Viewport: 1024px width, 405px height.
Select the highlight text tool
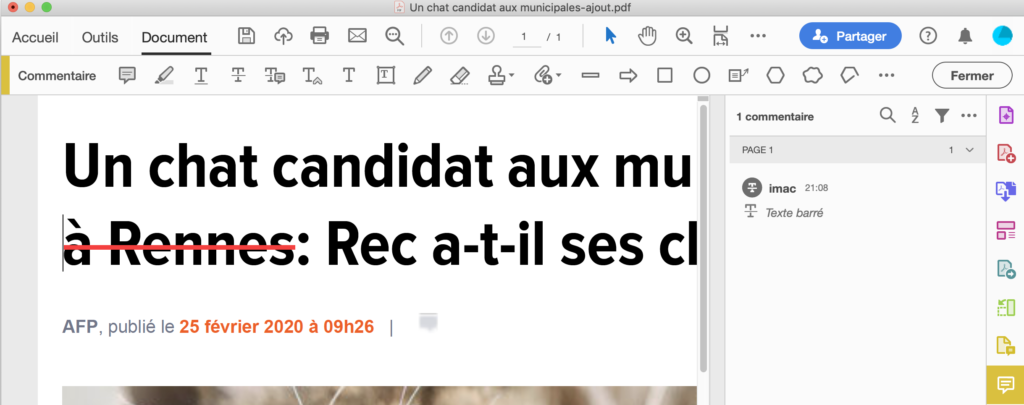coord(164,76)
